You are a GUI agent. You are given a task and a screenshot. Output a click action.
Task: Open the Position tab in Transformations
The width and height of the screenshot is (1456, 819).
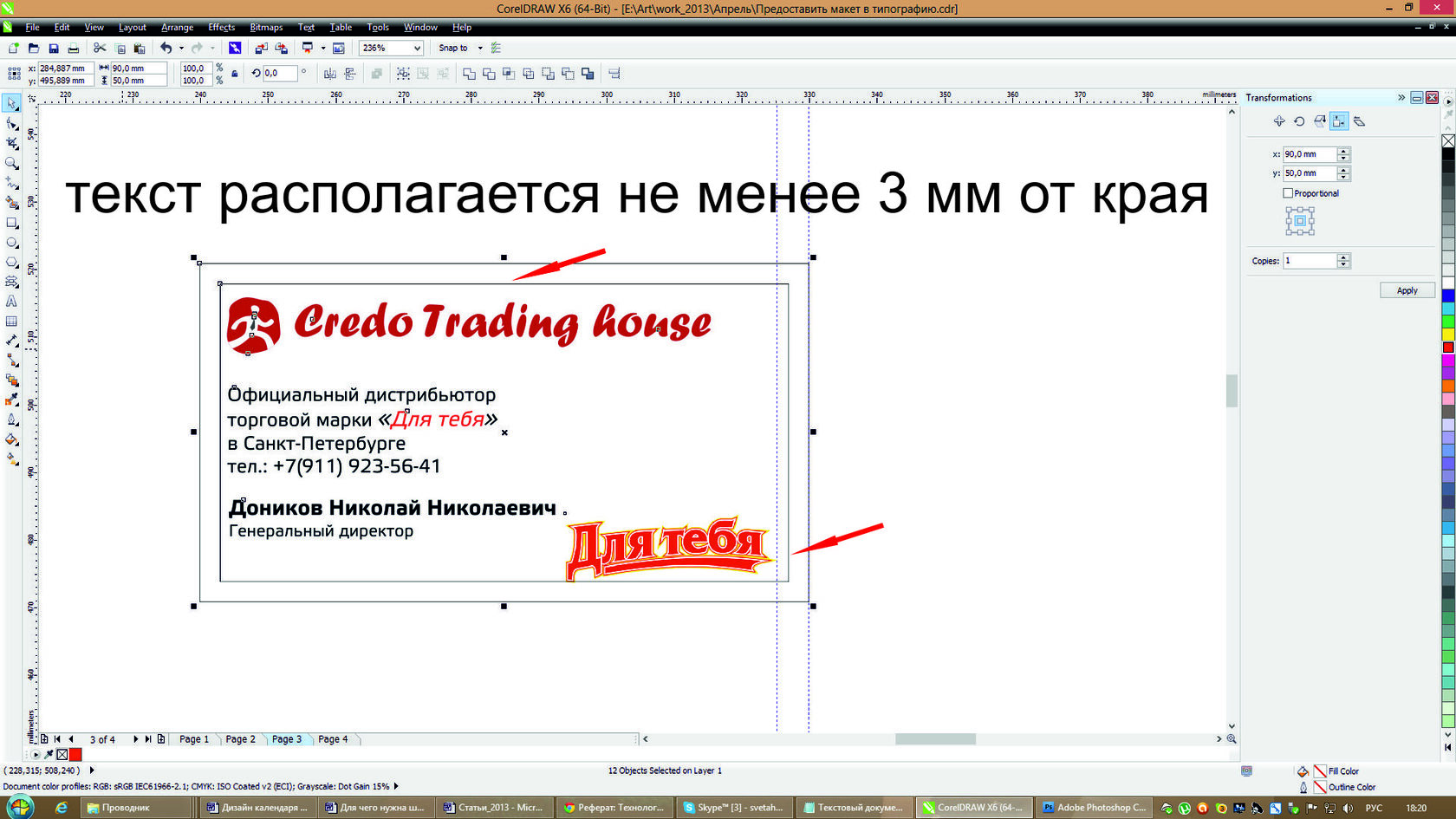coord(1279,121)
